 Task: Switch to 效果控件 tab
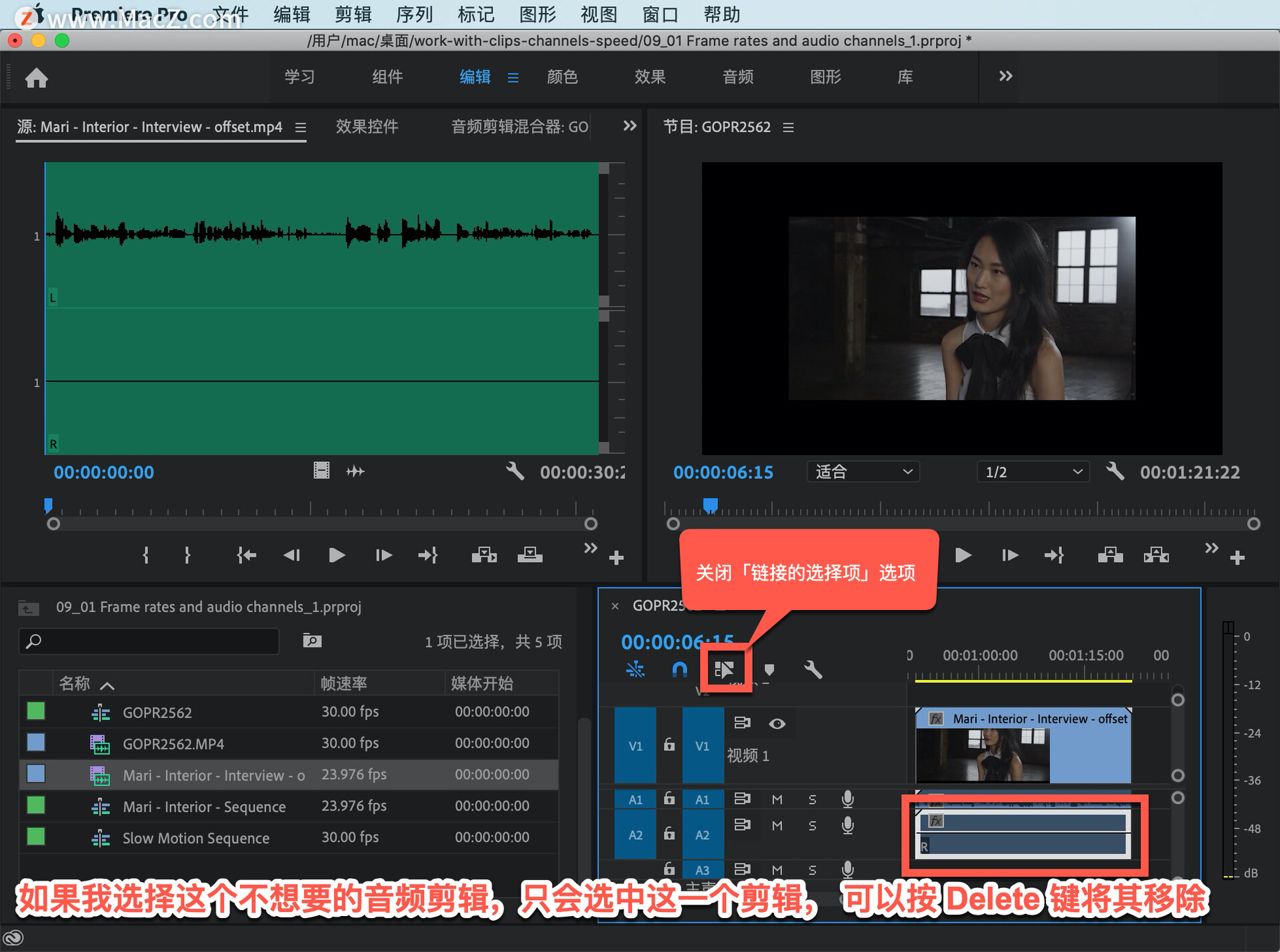[367, 127]
